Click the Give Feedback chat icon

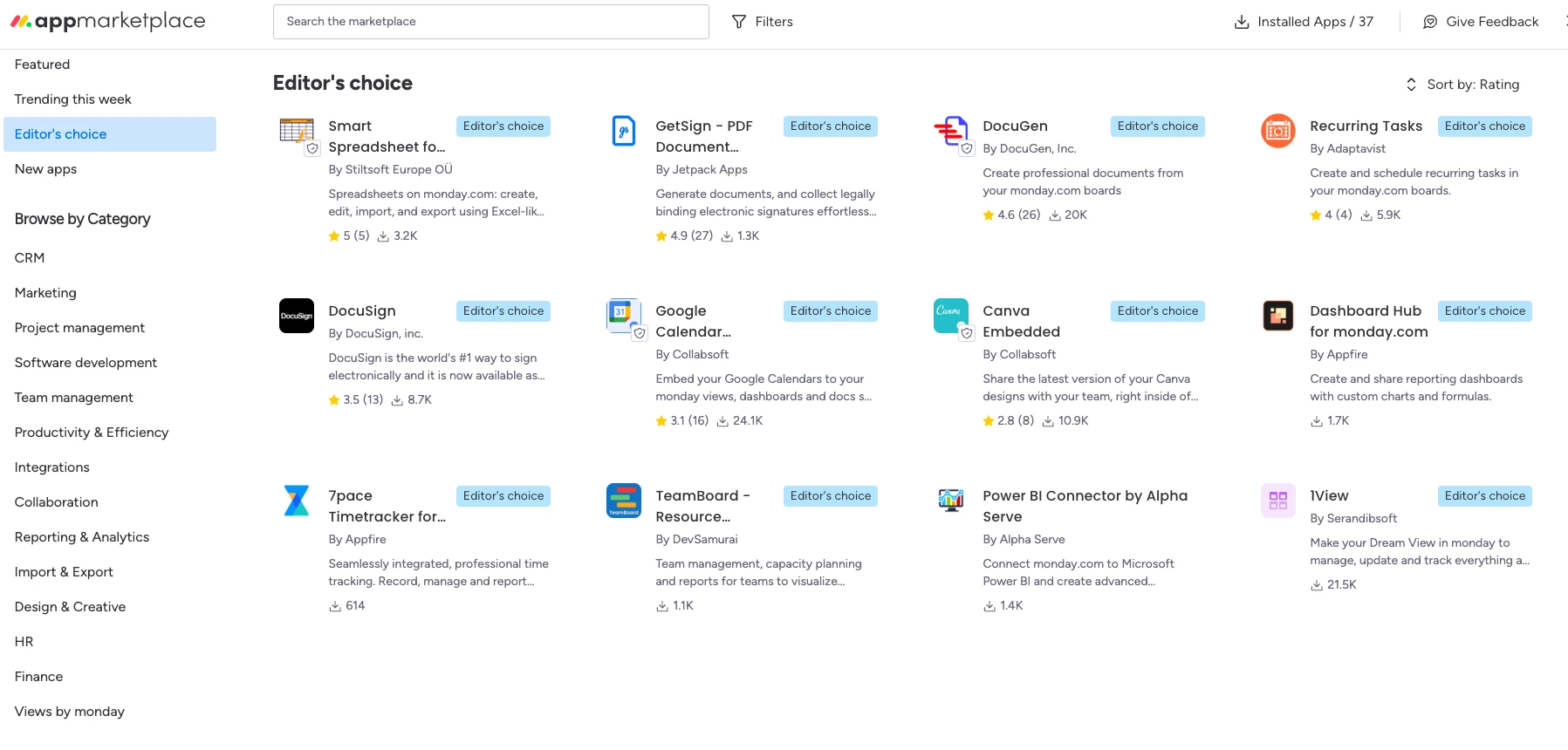click(x=1430, y=22)
